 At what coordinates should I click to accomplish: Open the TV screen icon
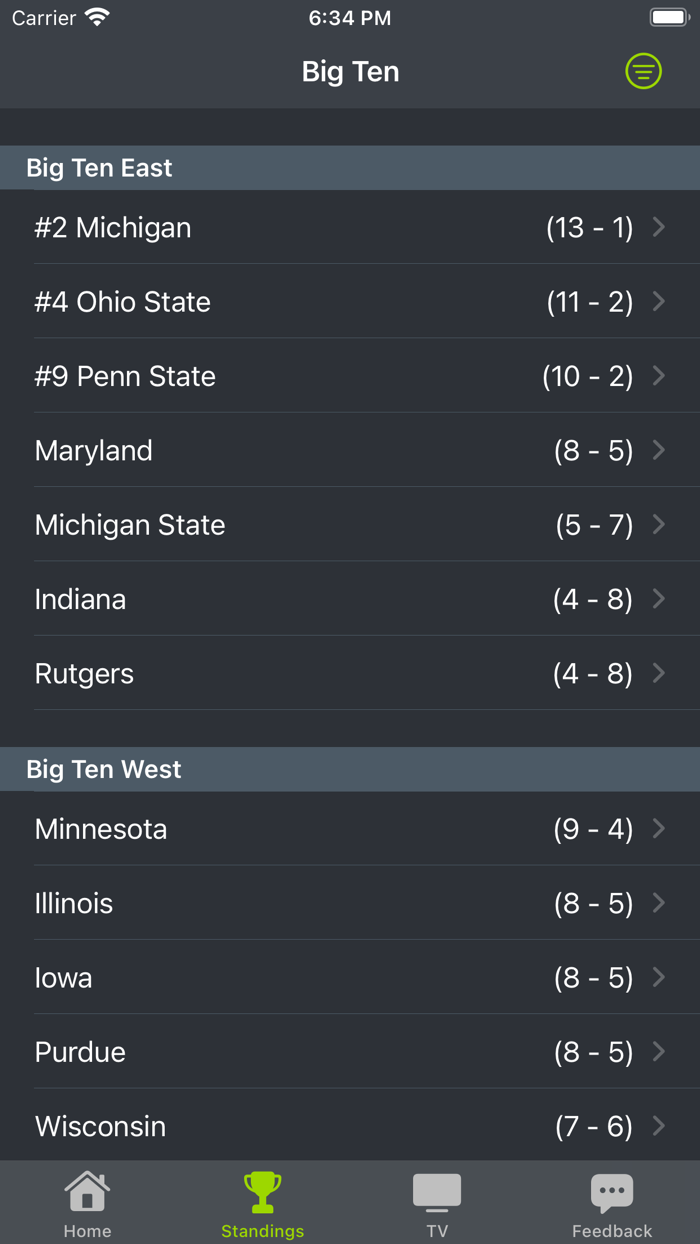(437, 1190)
